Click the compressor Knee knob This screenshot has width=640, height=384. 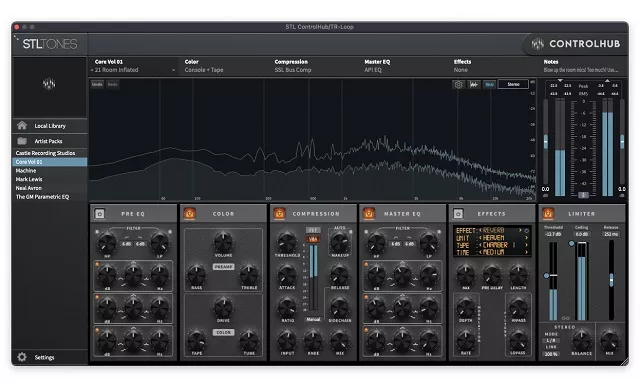click(x=313, y=340)
